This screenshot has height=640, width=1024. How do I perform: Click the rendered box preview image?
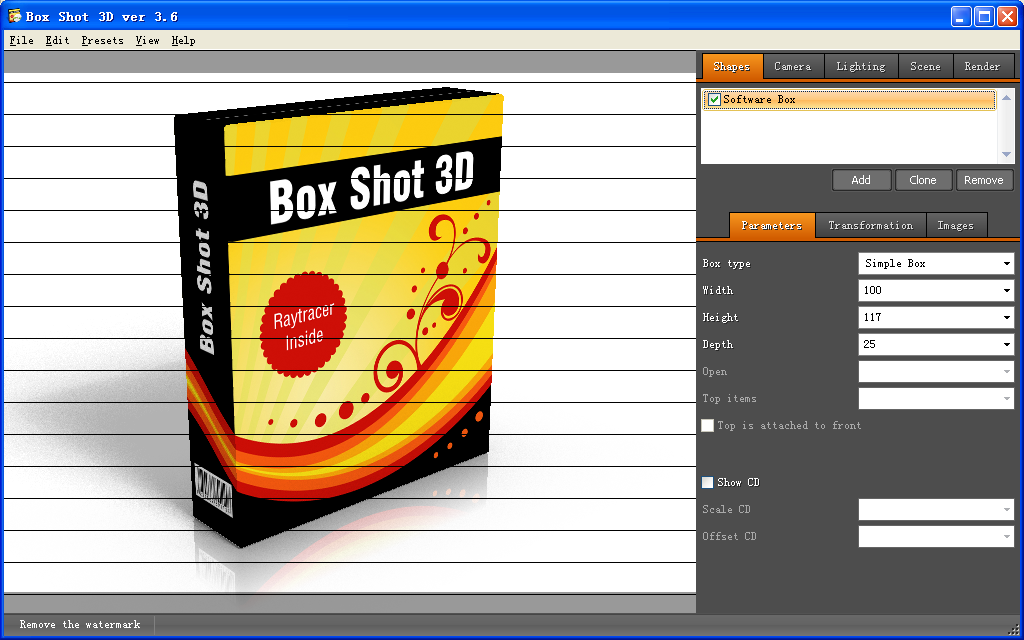tap(349, 333)
